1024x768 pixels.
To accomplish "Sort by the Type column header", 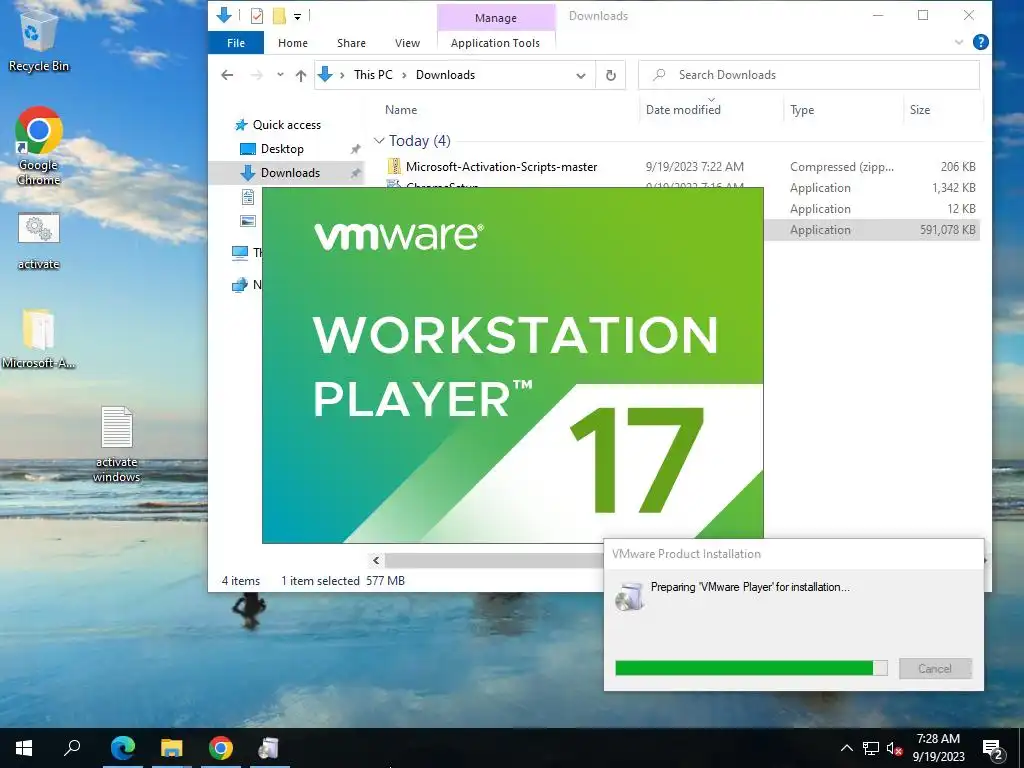I will click(x=802, y=110).
